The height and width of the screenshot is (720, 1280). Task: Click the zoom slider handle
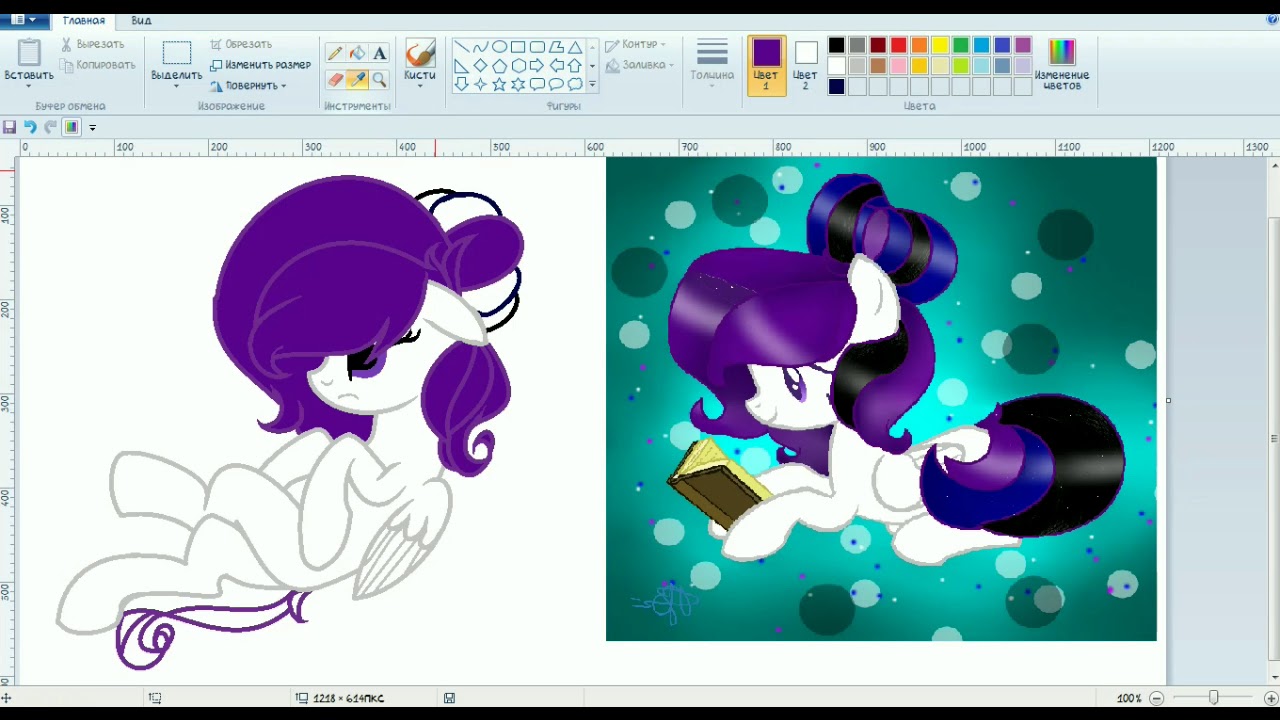1214,698
